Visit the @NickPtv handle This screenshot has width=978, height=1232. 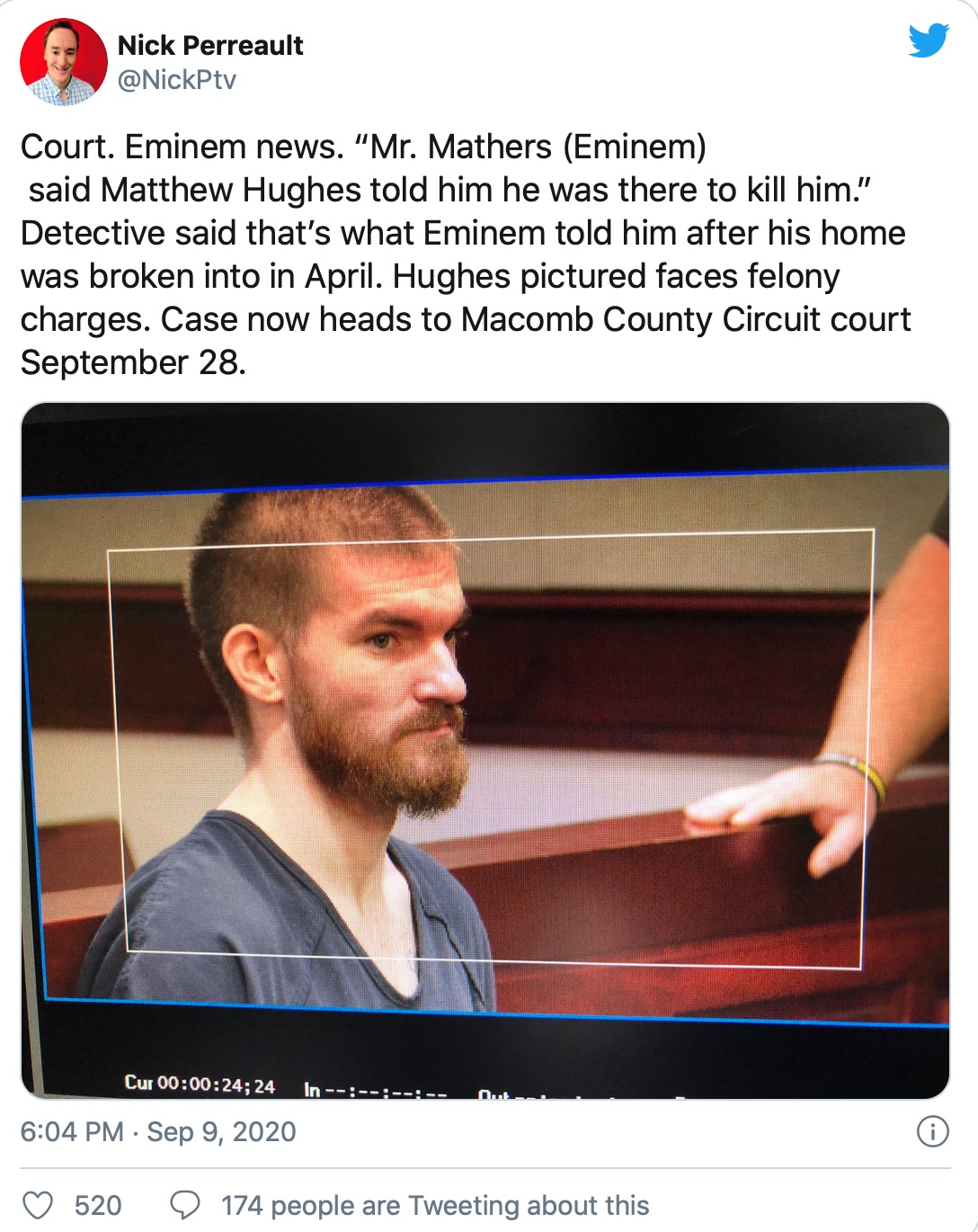click(x=177, y=80)
